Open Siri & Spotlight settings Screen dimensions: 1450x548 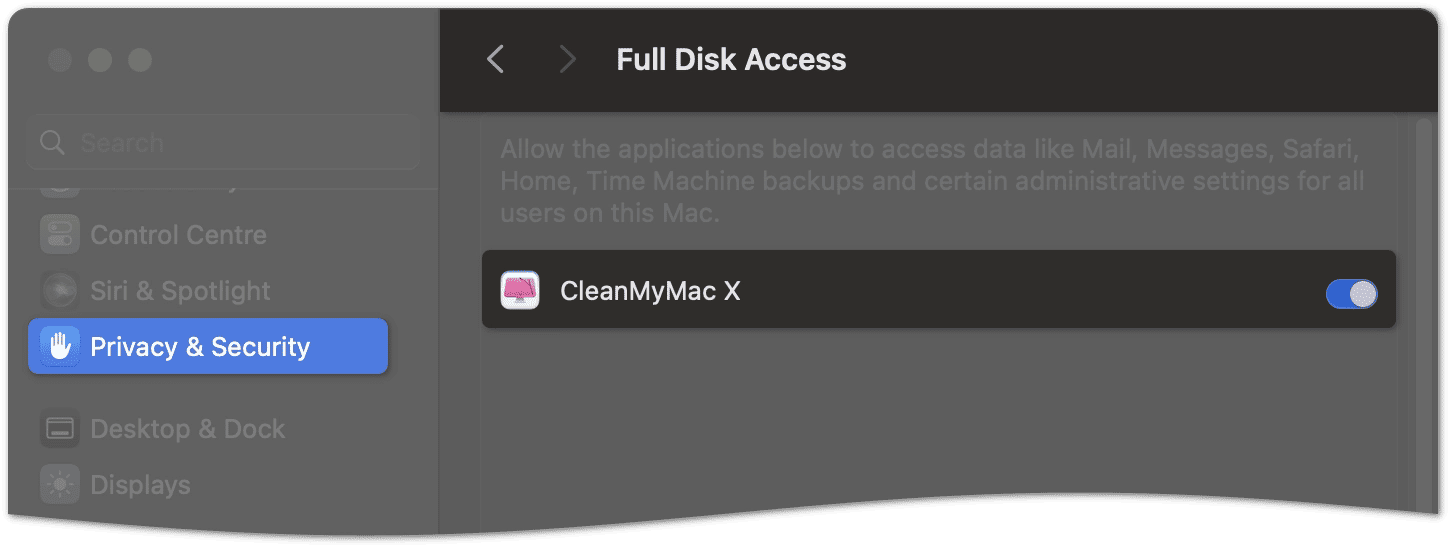[208, 291]
